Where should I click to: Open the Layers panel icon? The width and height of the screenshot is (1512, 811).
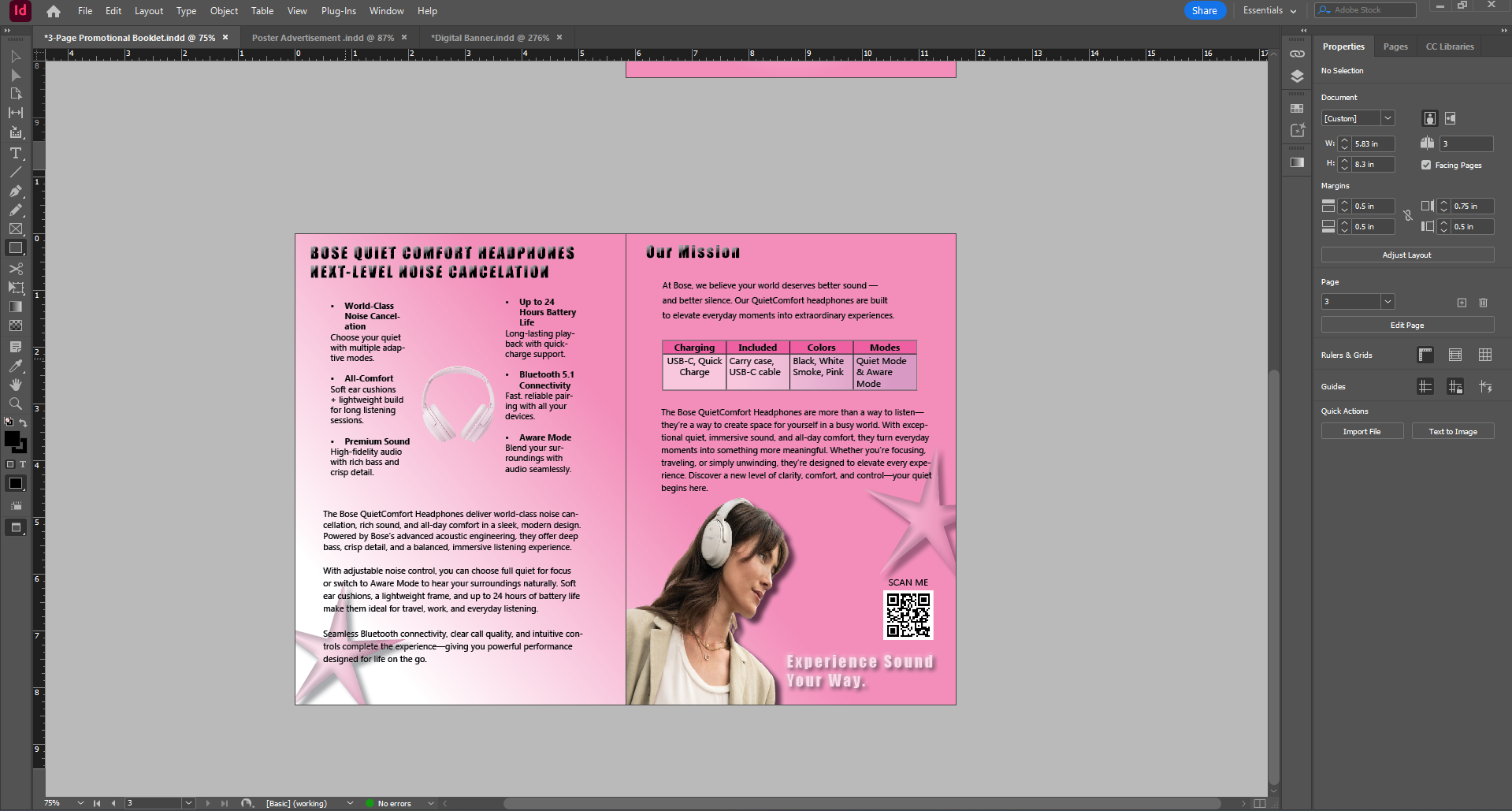coord(1296,76)
